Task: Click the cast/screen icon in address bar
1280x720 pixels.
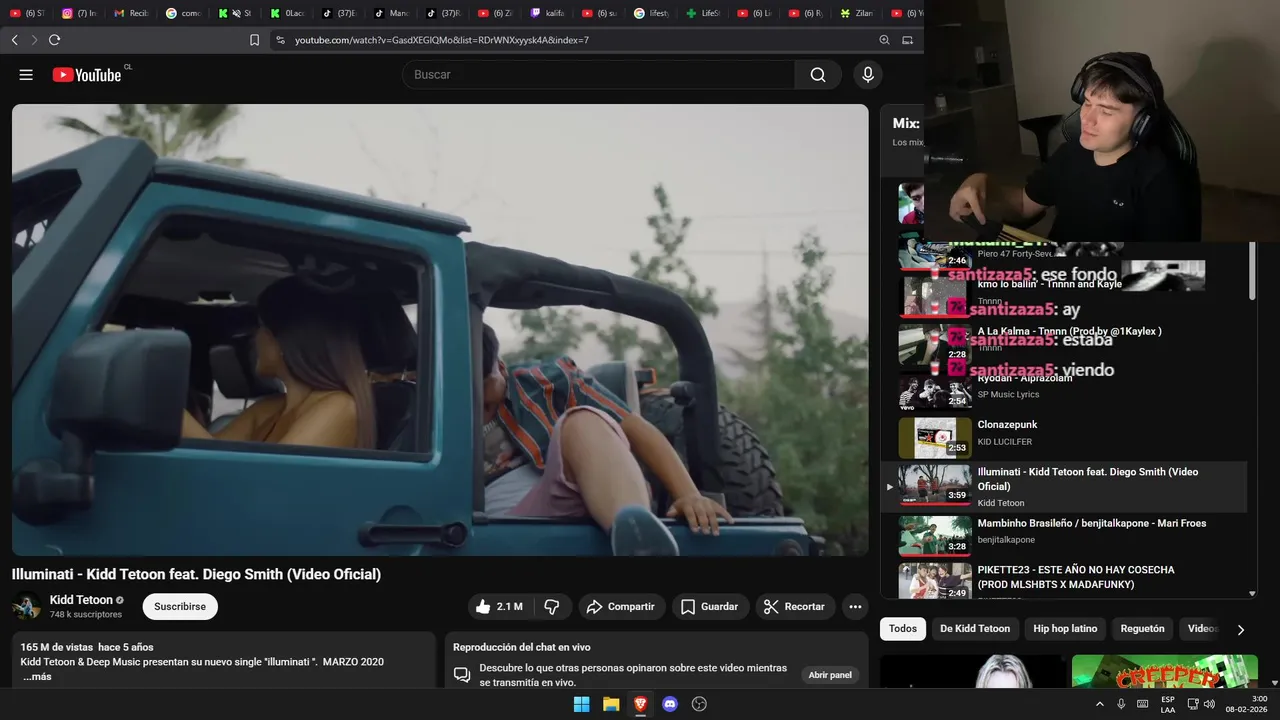Action: (908, 40)
